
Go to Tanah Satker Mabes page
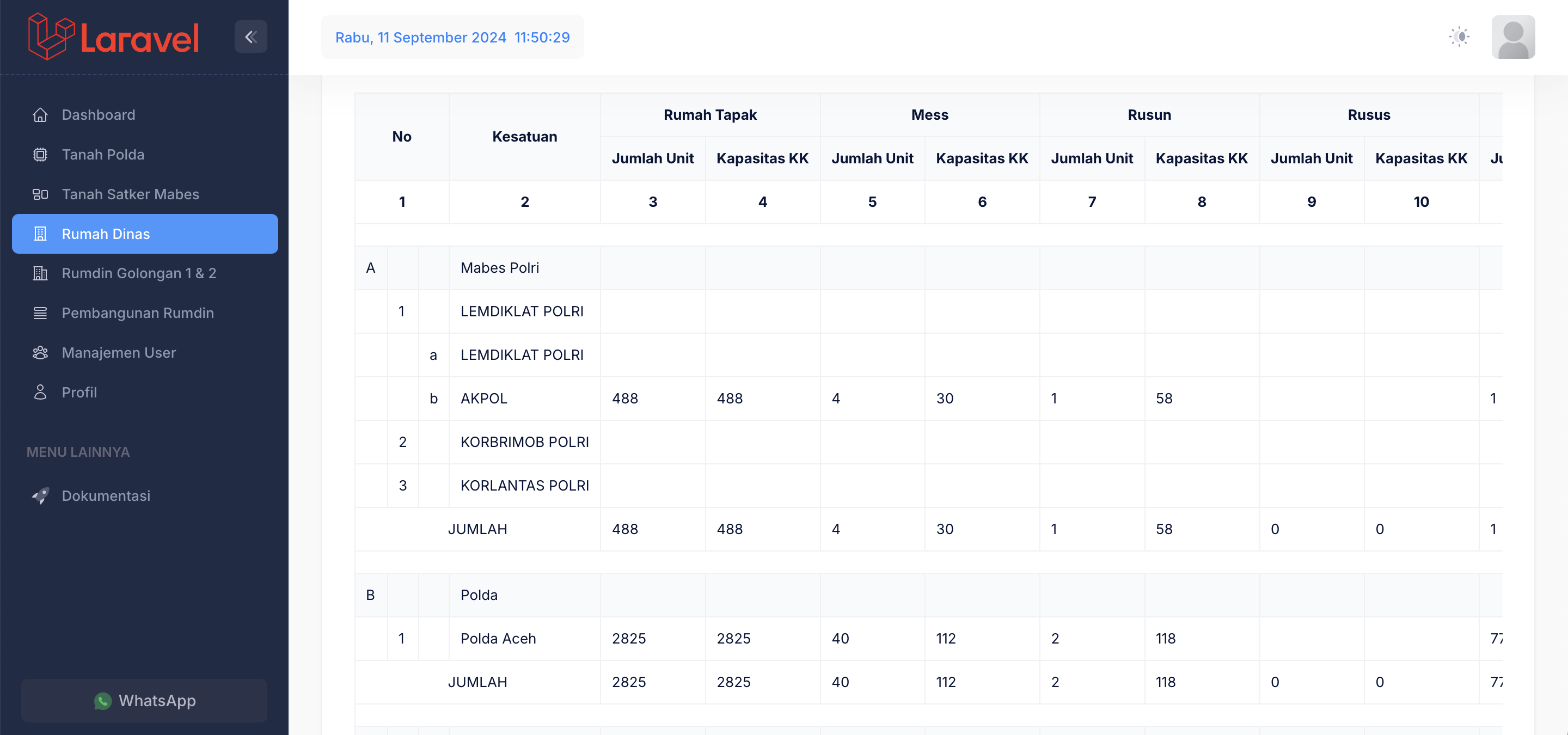pyautogui.click(x=130, y=194)
